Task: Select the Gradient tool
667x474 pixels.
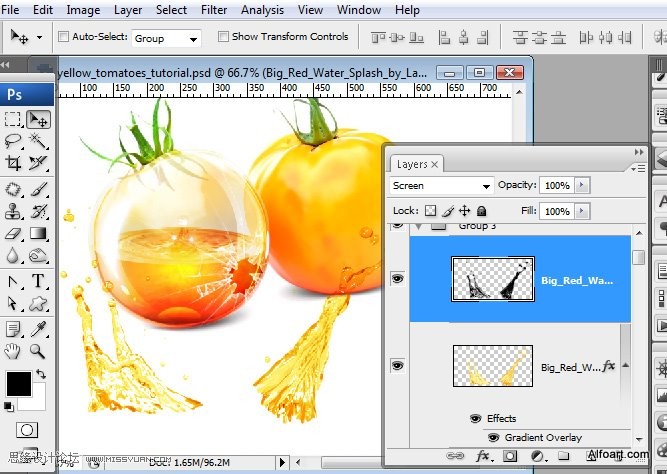Action: pos(38,233)
